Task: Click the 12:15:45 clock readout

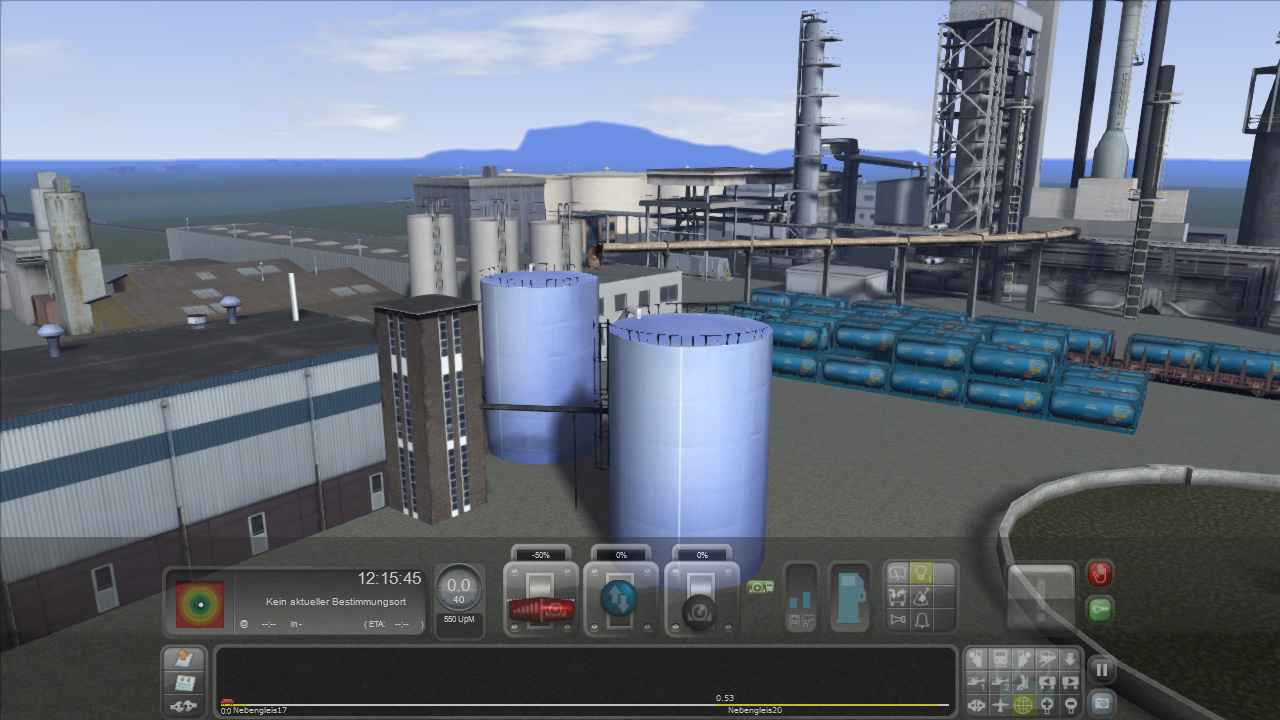Action: click(390, 578)
